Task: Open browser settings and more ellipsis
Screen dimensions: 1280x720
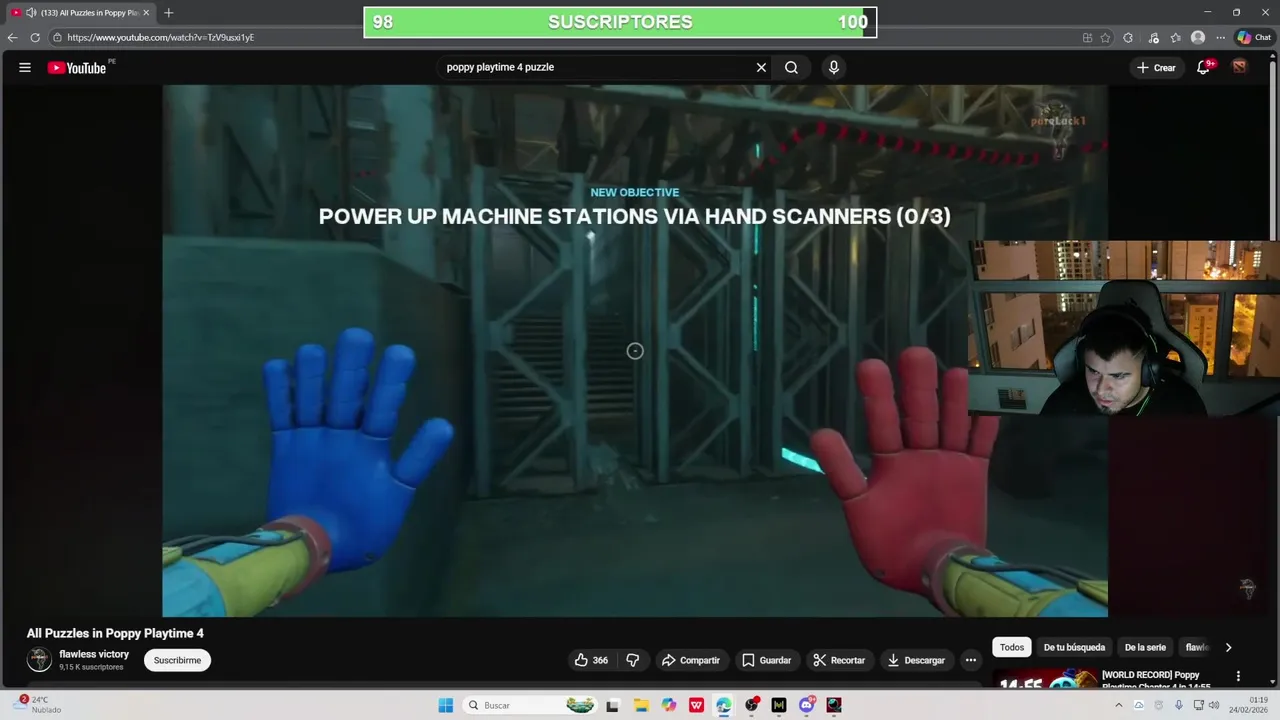Action: [x=1220, y=38]
